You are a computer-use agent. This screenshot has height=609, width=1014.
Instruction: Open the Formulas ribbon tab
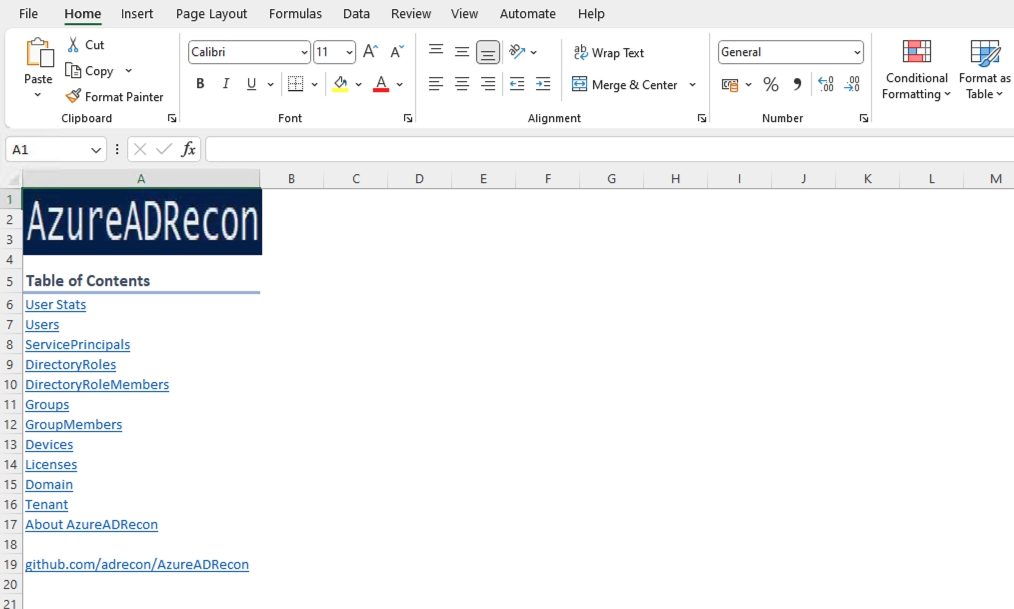[295, 14]
